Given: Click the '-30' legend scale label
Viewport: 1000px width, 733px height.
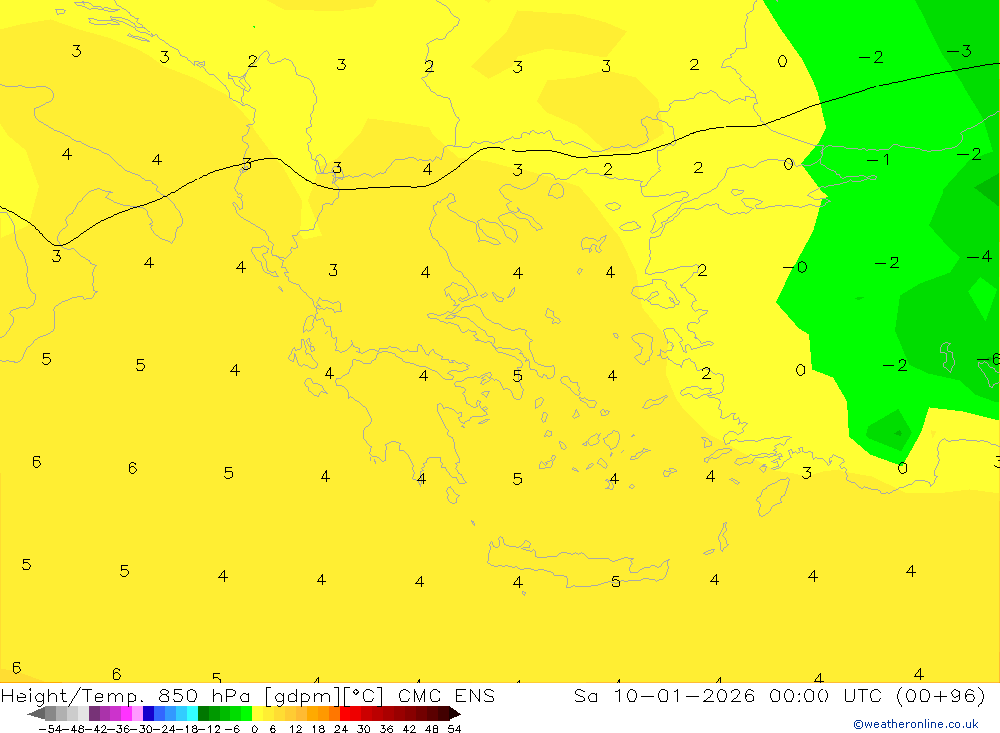Looking at the screenshot, I should (142, 729).
